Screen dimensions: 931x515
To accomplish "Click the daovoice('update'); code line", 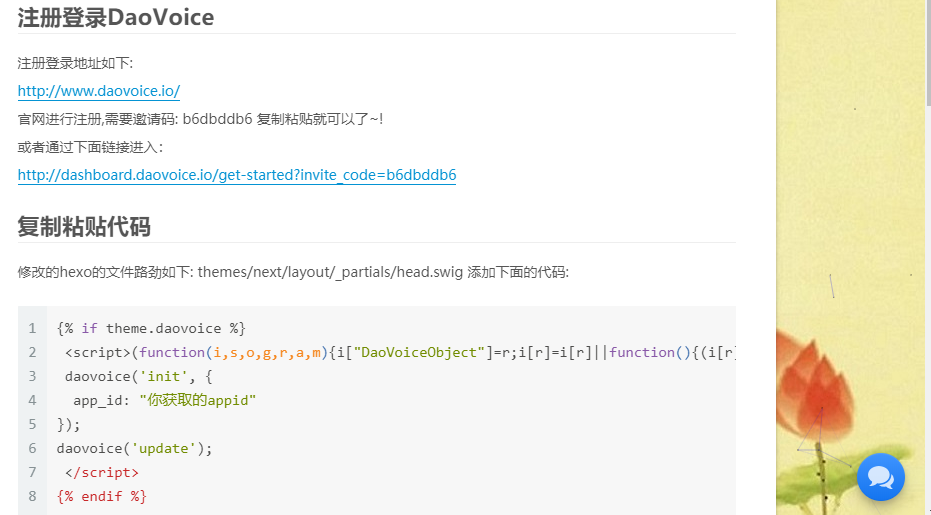I will [x=135, y=448].
